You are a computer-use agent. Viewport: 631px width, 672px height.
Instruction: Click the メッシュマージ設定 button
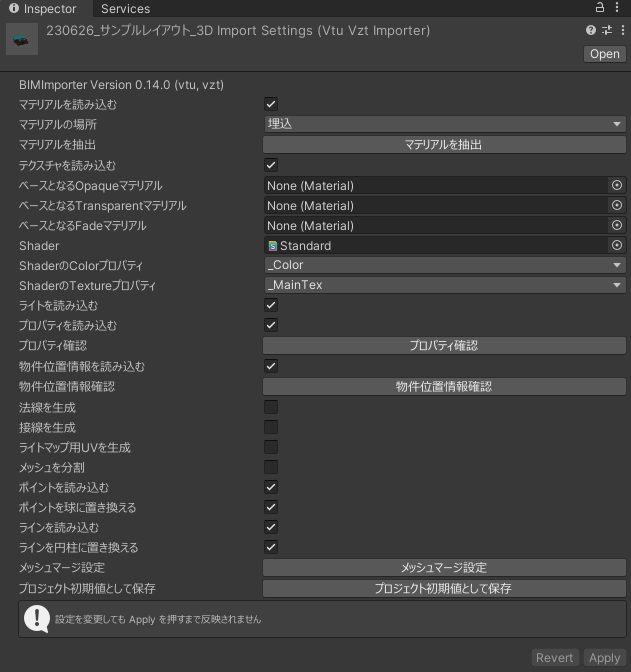(x=444, y=567)
